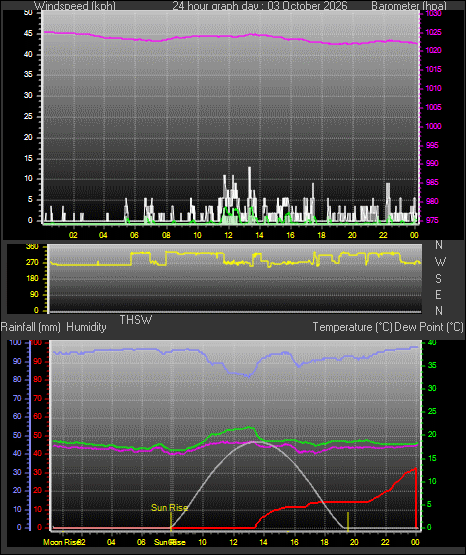Click the red rainfall line's peak near midnight
This screenshot has height=555, width=466.
(x=415, y=469)
